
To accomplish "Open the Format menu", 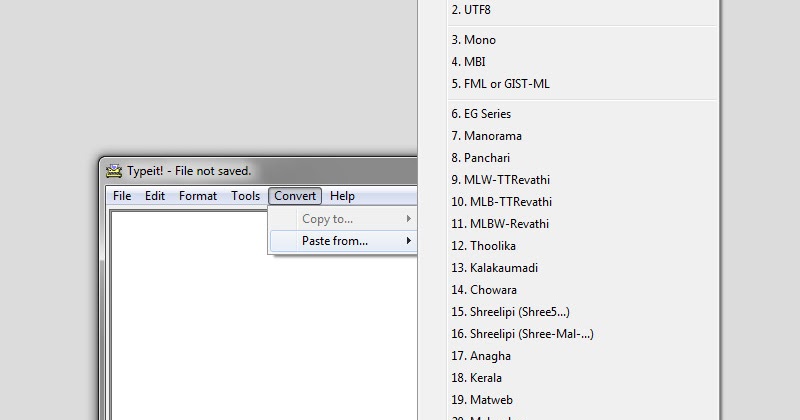I will point(197,196).
